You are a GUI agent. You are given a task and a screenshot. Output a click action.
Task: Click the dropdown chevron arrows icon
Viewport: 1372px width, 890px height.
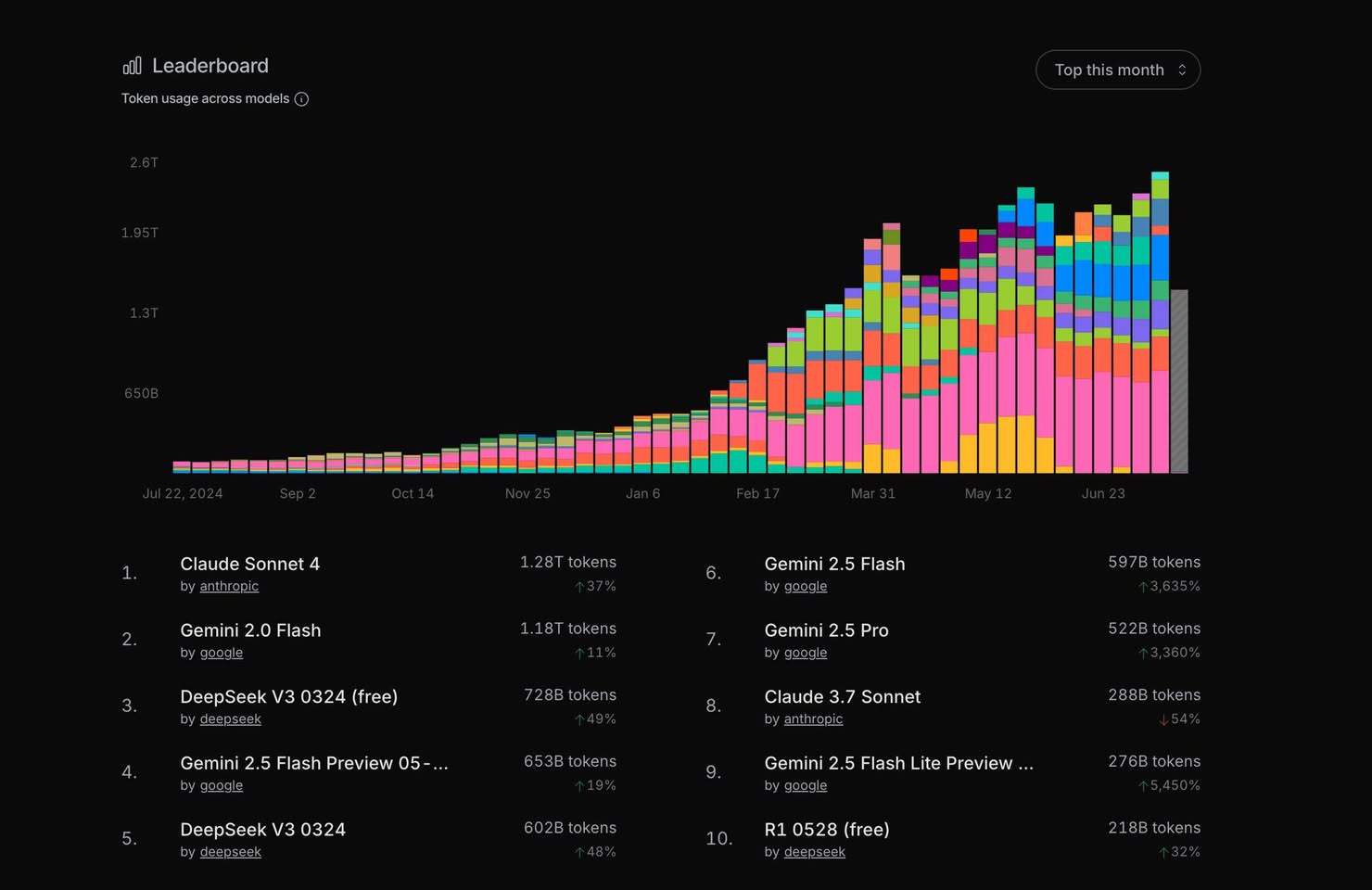click(x=1182, y=70)
